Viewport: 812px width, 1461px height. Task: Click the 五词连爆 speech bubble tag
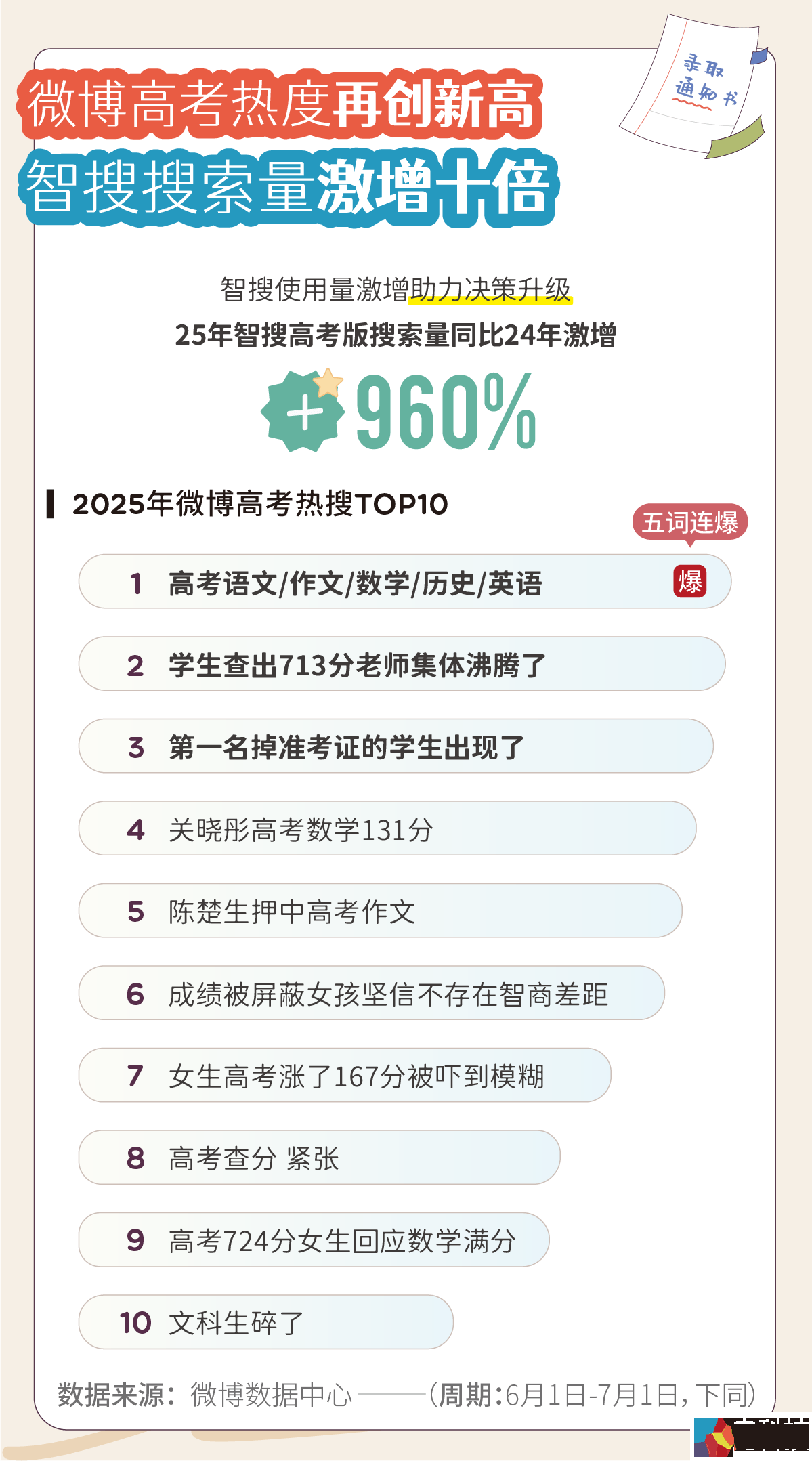point(689,522)
